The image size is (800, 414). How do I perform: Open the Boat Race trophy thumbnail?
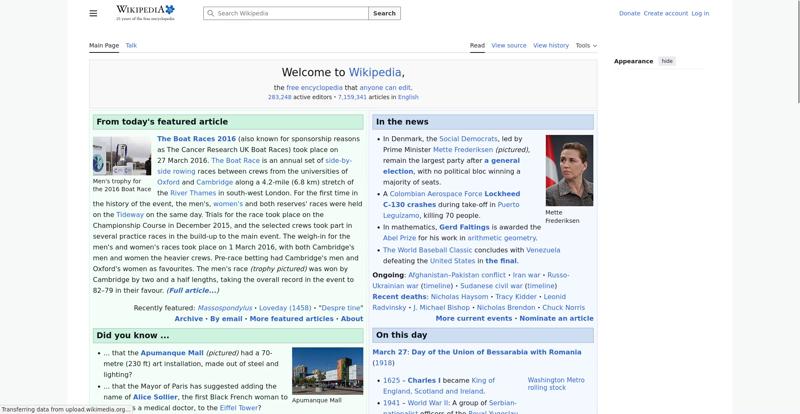pos(122,156)
